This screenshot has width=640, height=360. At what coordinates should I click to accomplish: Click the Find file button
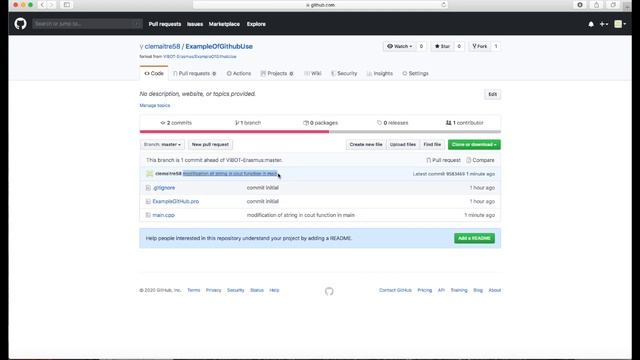tap(432, 144)
